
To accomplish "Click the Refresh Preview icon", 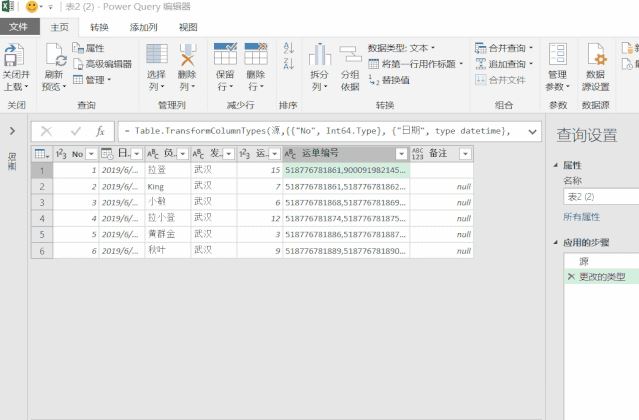I will point(55,55).
